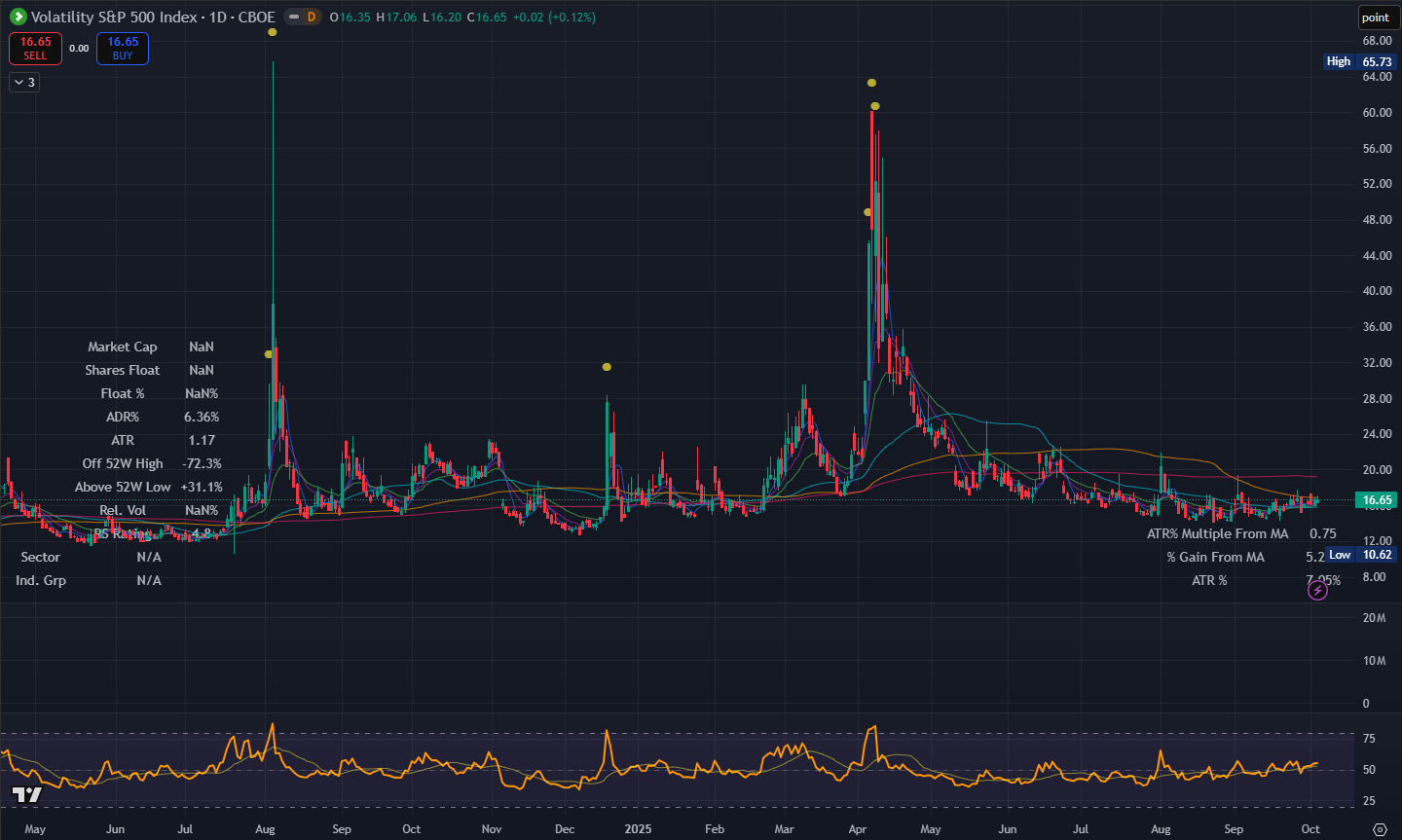The image size is (1402, 840).
Task: Click the % Gain From MA label
Action: (x=1216, y=557)
